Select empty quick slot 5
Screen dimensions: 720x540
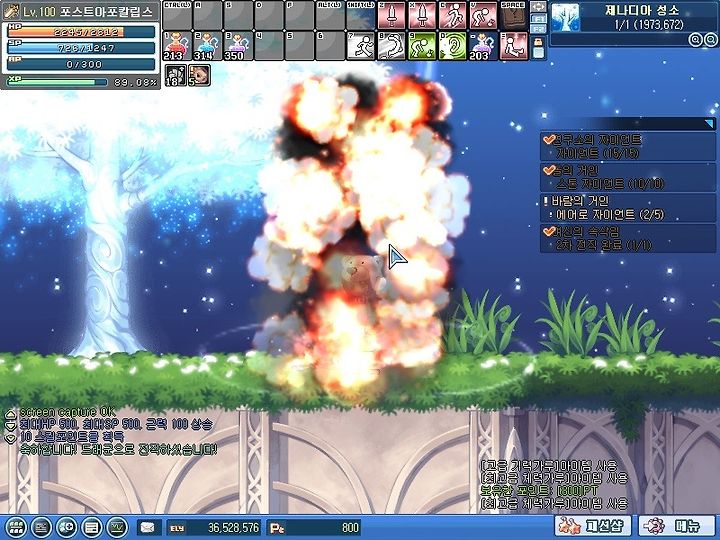point(299,46)
